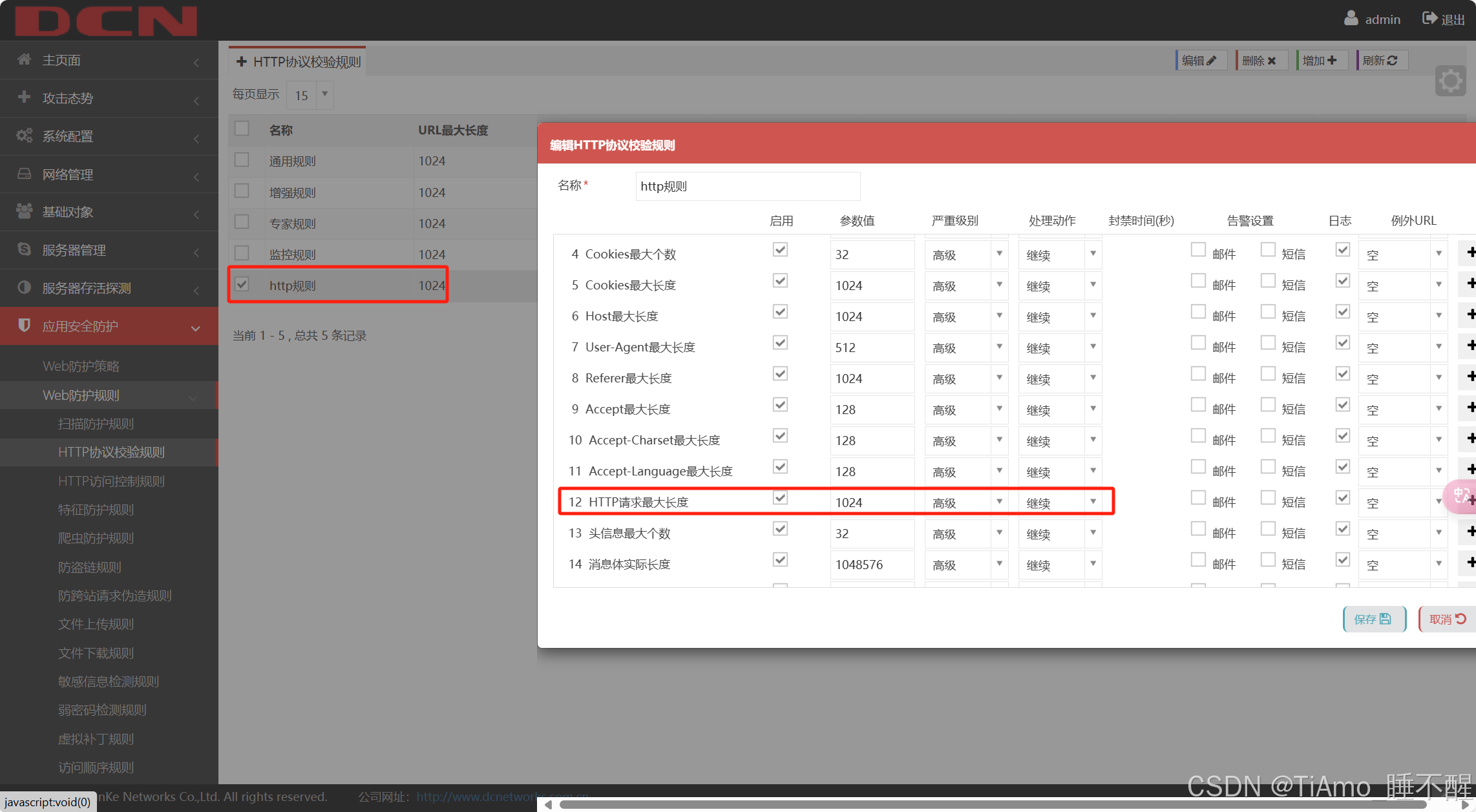The image size is (1476, 812).
Task: Click the plus icon for Cookies最大长度 exception URL
Action: 1470,284
